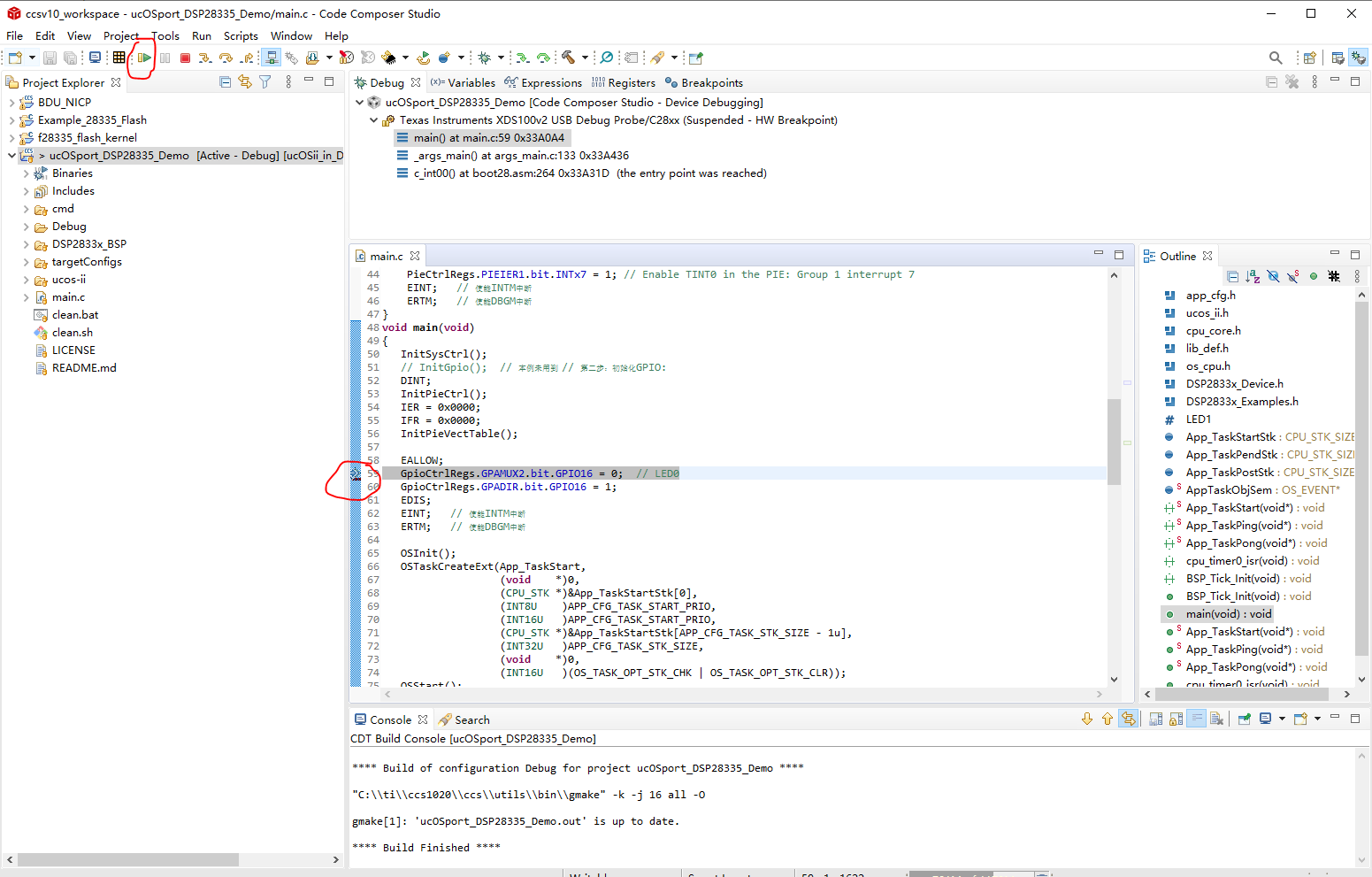Click the hammer Build icon

[x=568, y=58]
